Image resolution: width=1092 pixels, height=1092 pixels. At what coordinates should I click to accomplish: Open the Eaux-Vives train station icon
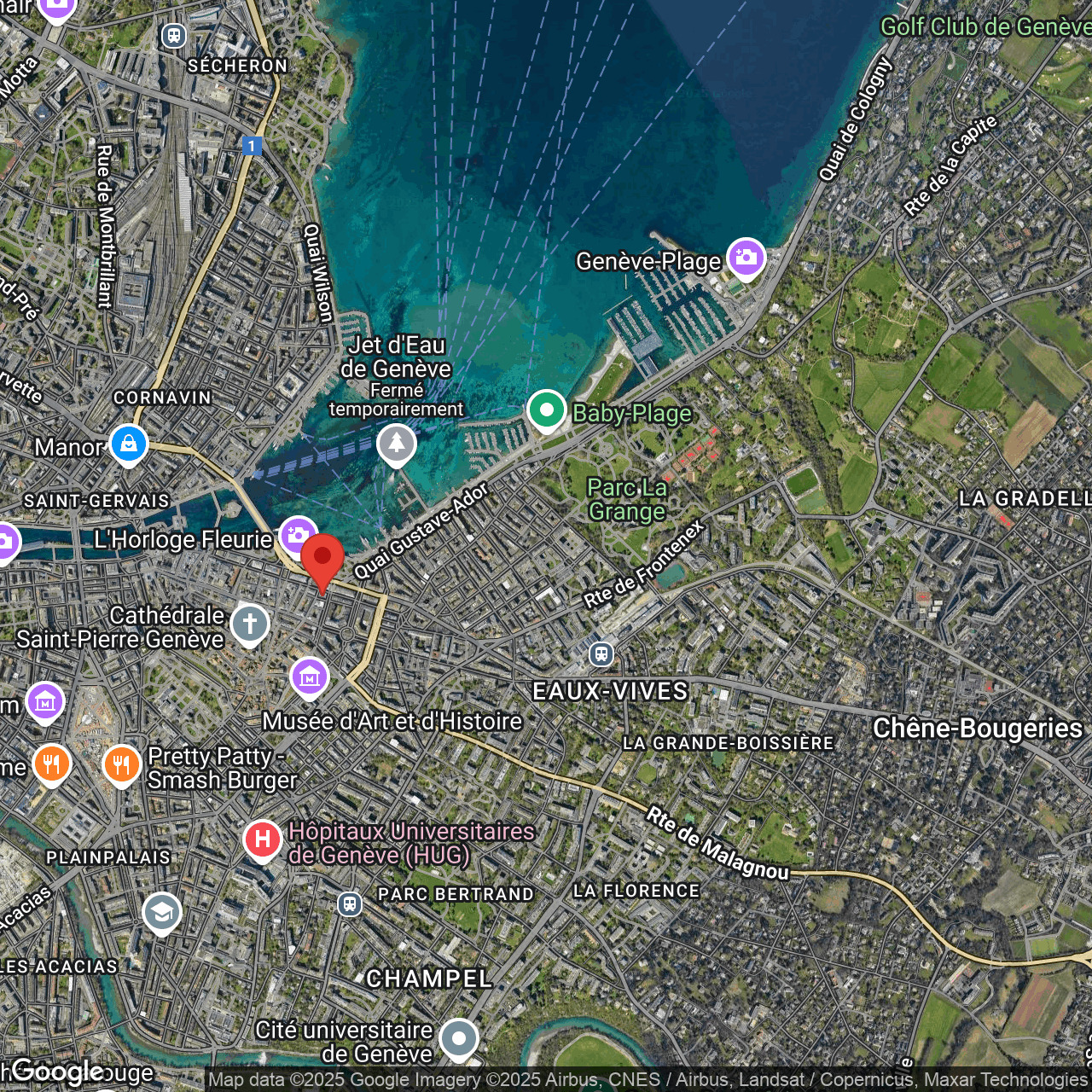click(x=601, y=654)
